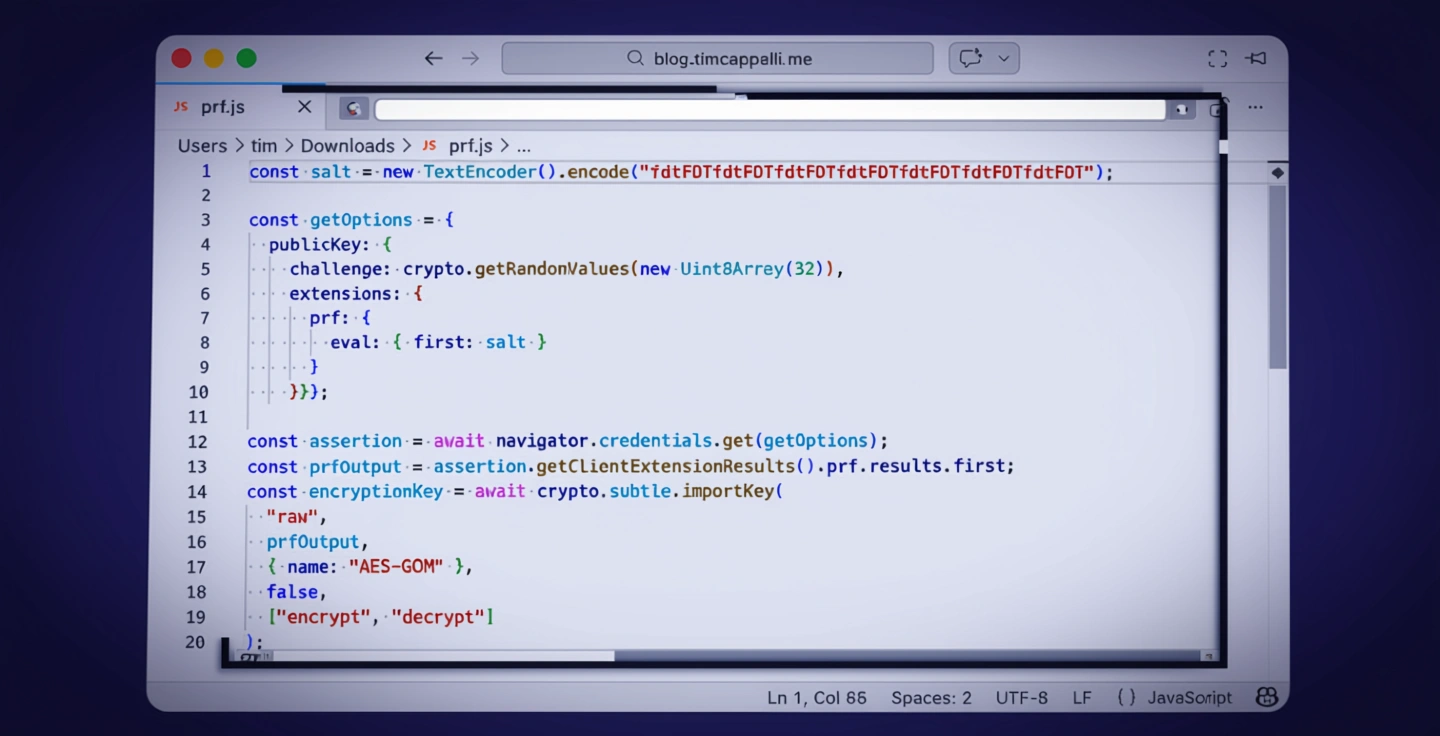Change indentation via Spaces: 2
The height and width of the screenshot is (736, 1440).
pos(931,697)
